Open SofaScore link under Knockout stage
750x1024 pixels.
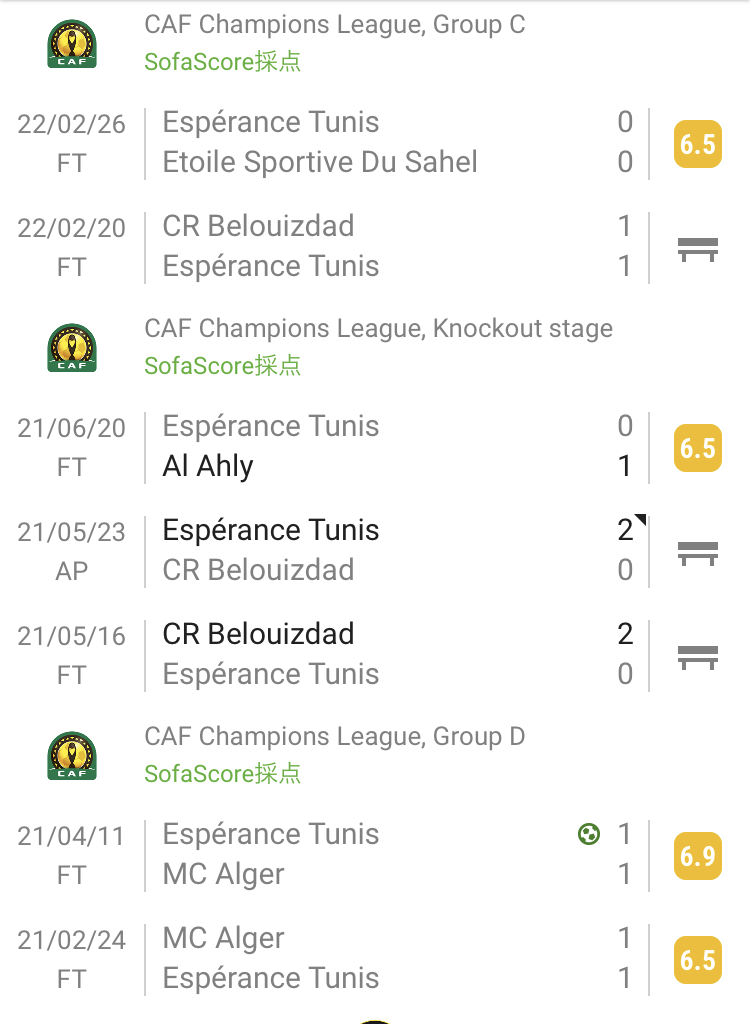click(223, 366)
